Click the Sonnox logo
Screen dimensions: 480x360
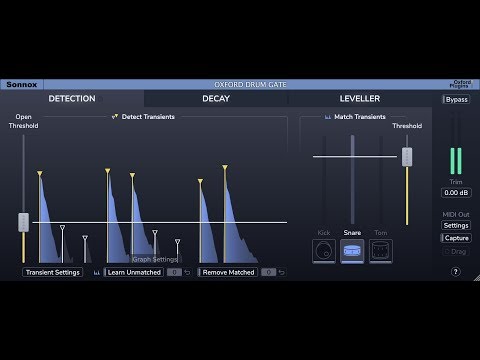(x=22, y=84)
